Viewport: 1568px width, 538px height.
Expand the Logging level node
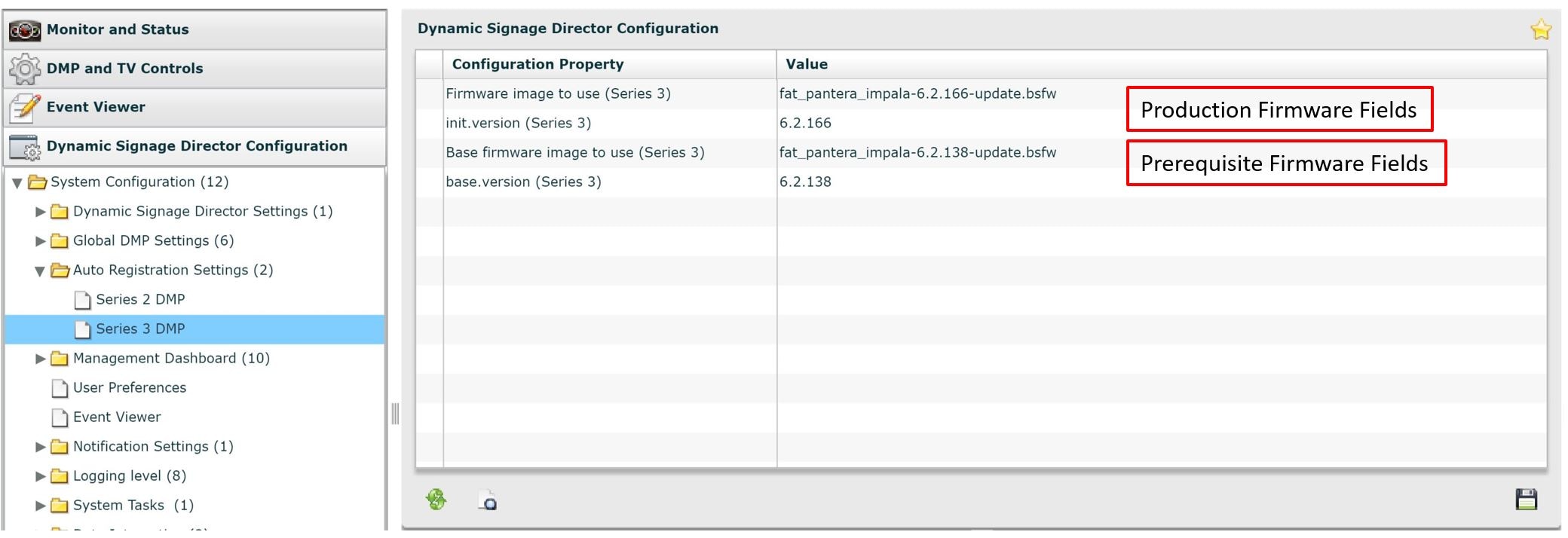41,476
